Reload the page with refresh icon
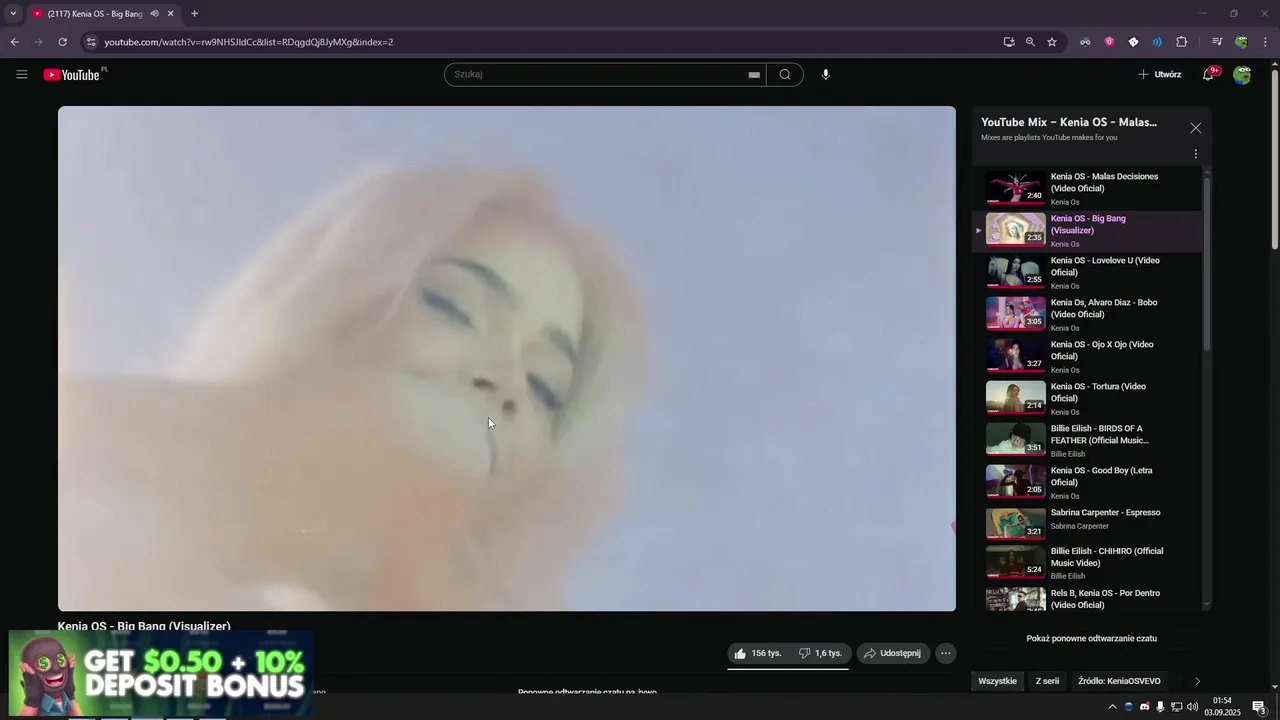This screenshot has width=1280, height=720. pyautogui.click(x=62, y=42)
